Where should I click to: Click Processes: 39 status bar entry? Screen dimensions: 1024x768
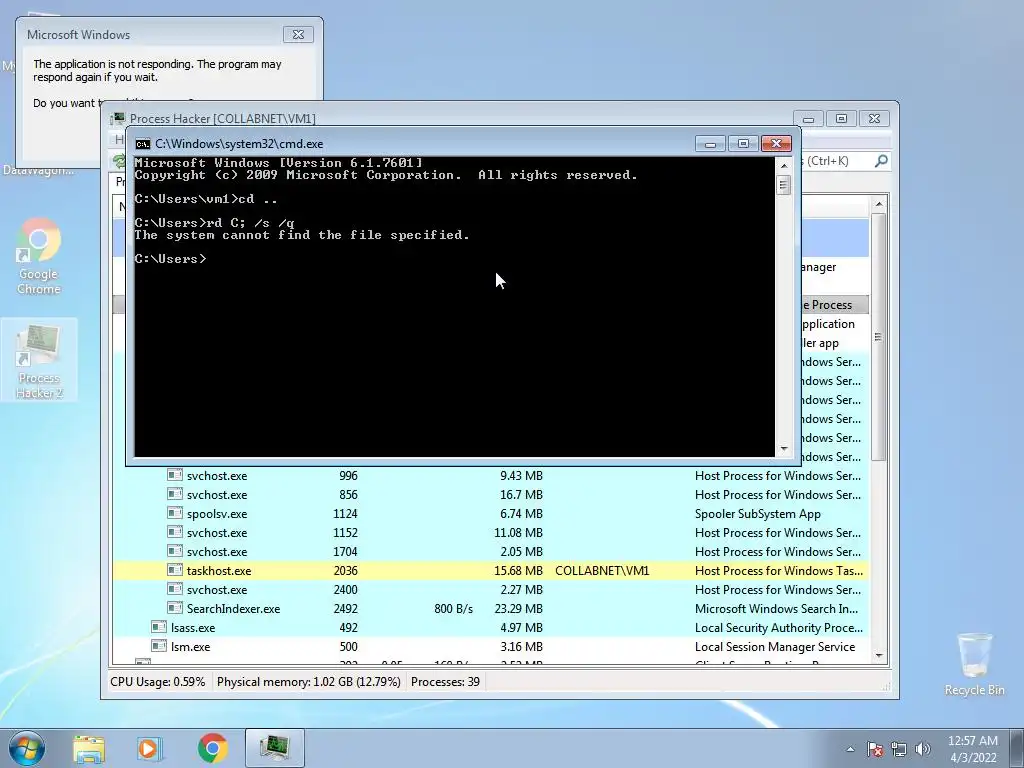[445, 682]
